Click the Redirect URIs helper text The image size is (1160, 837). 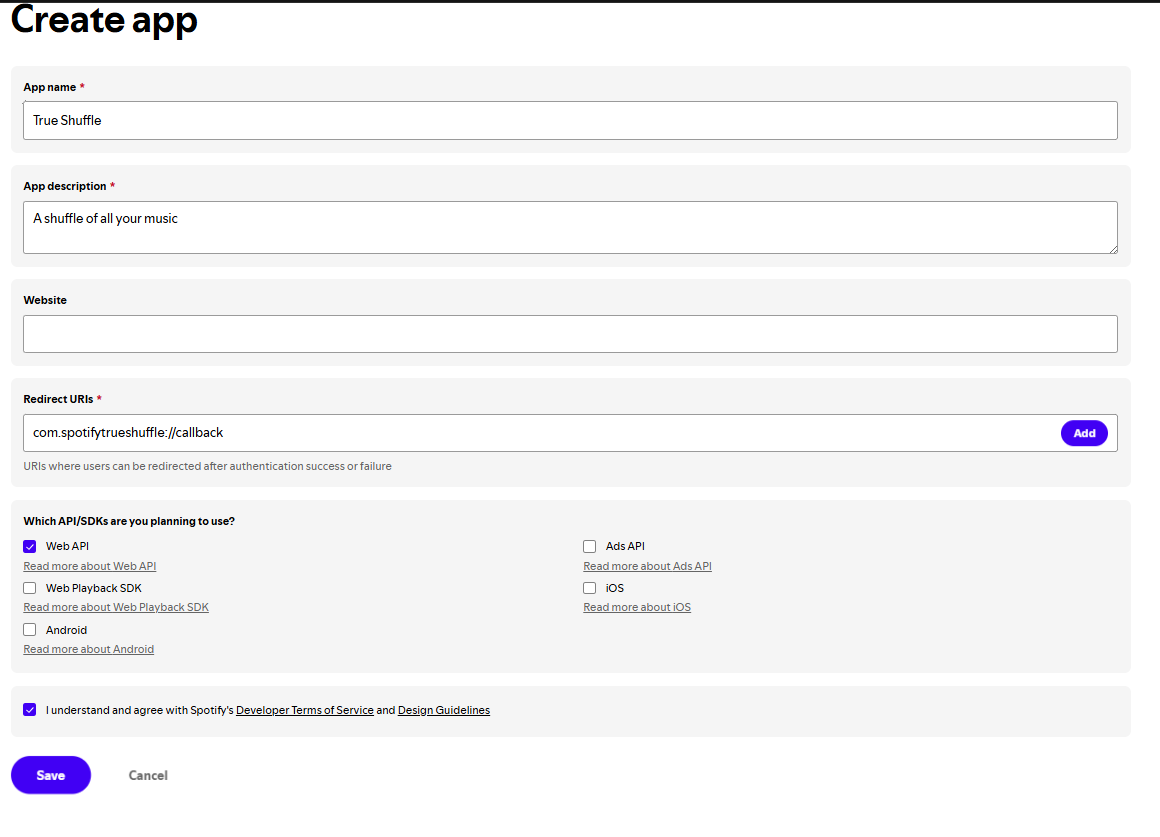(208, 466)
